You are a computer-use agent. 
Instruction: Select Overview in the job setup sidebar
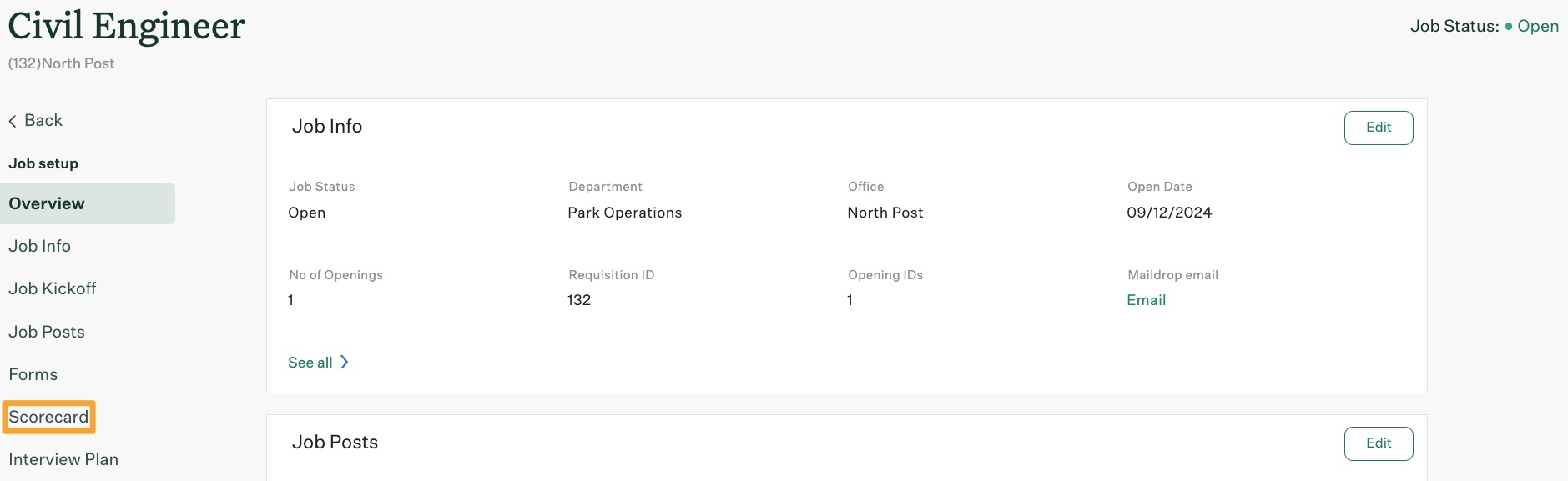coord(47,203)
